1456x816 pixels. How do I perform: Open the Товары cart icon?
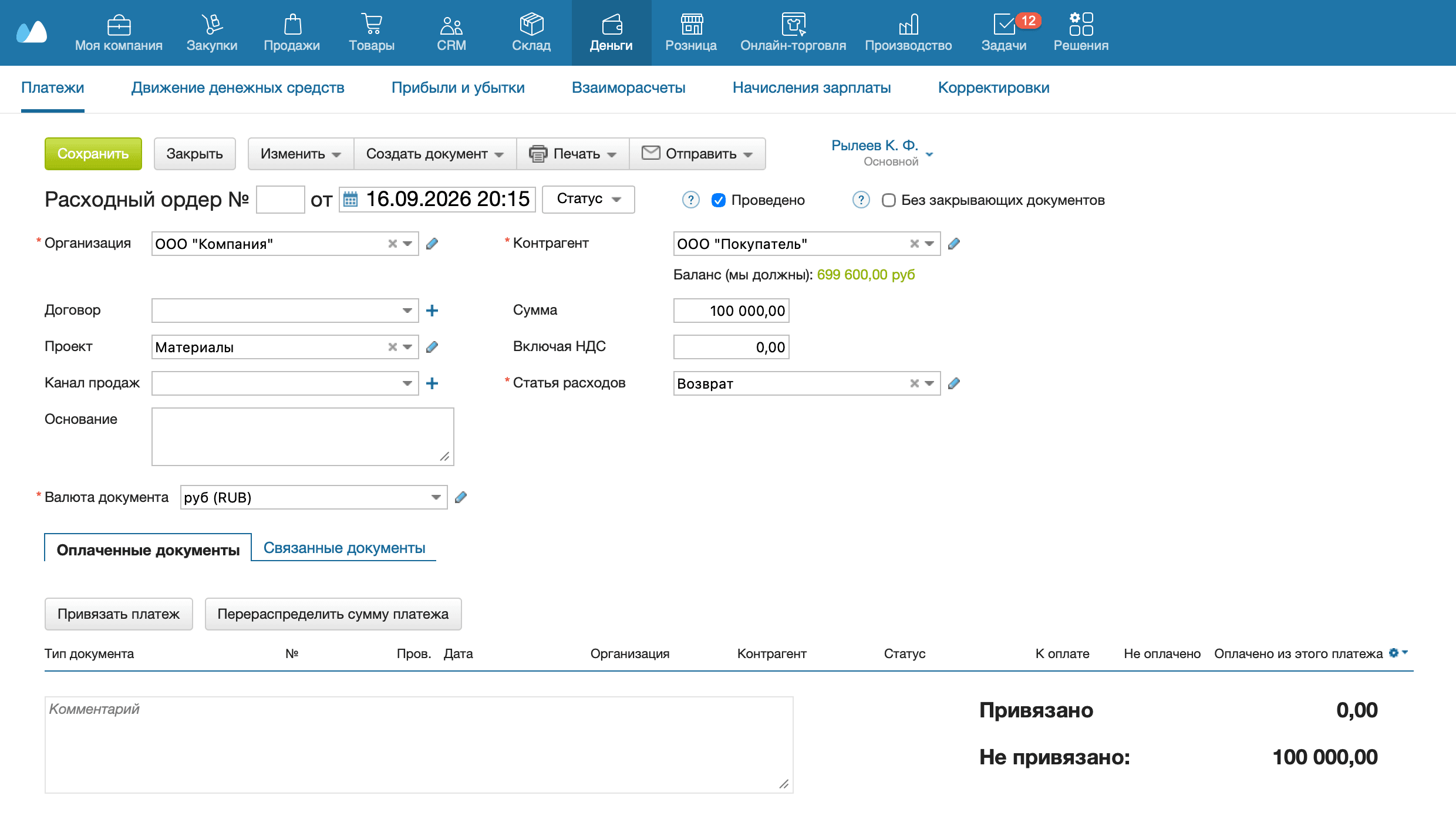pyautogui.click(x=372, y=25)
